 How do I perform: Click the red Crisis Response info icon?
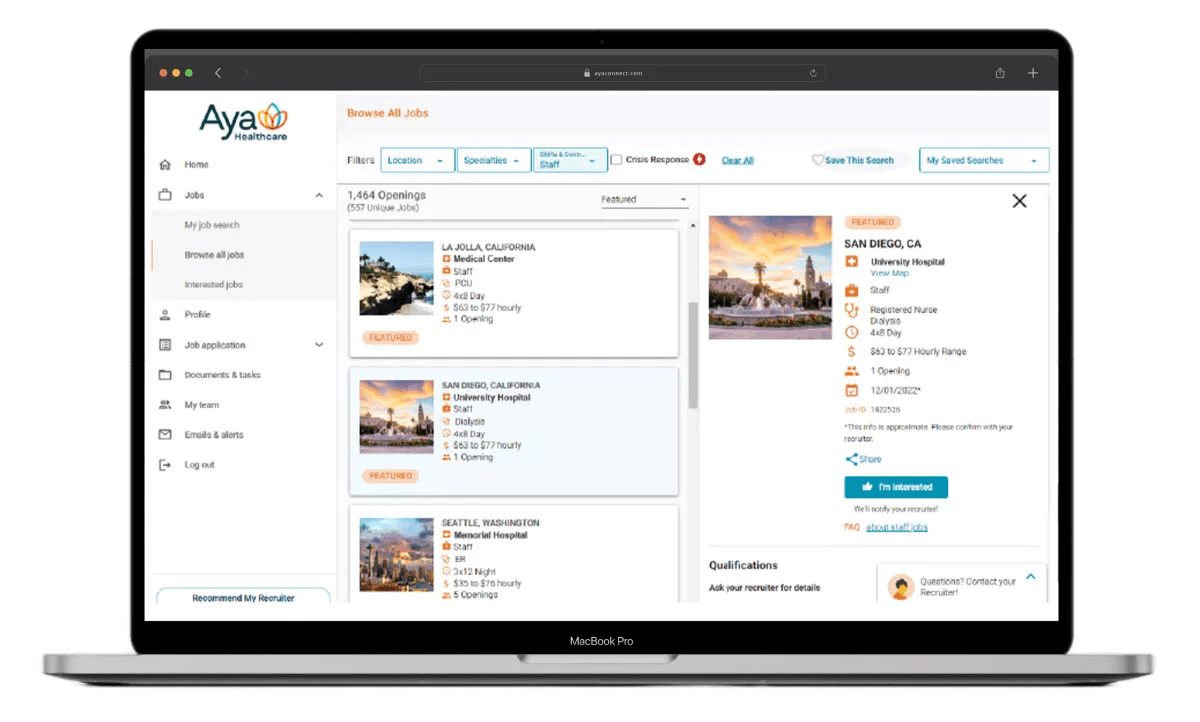[699, 160]
